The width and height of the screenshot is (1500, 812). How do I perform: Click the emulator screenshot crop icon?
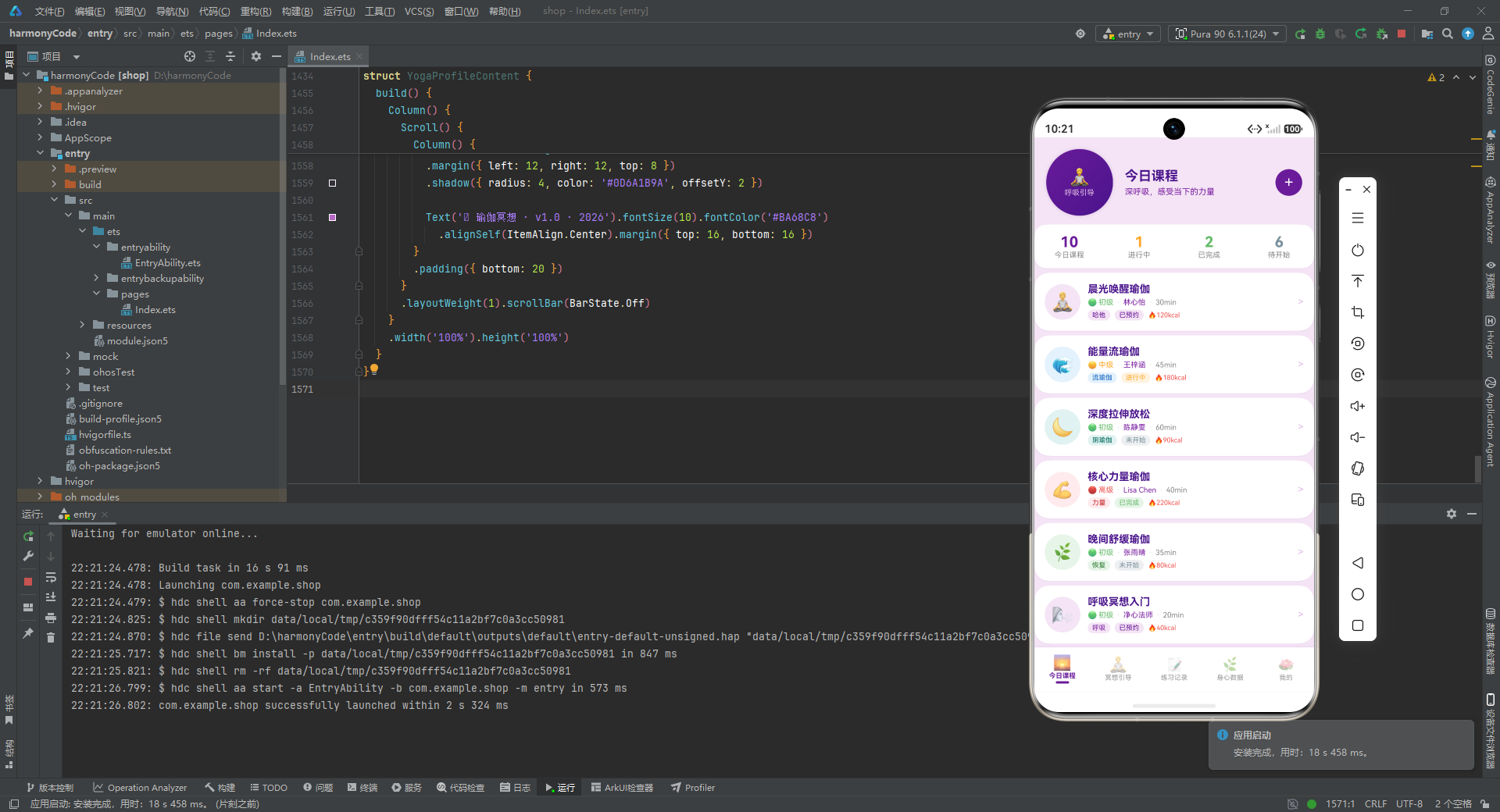coord(1358,312)
